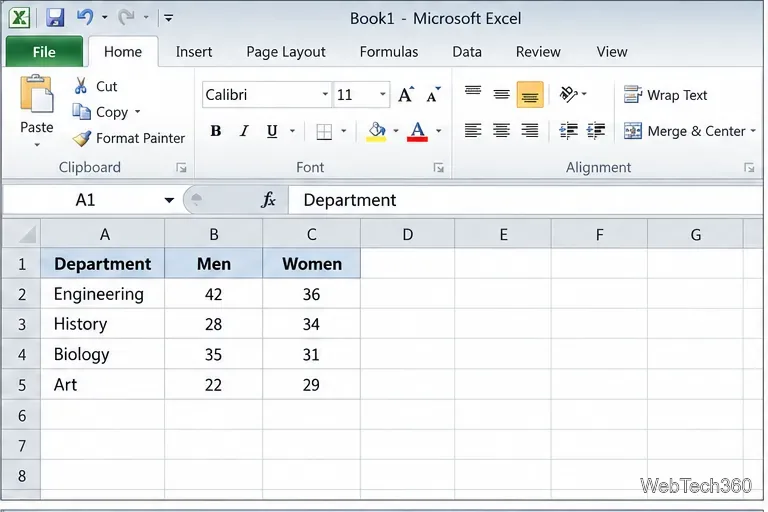Select the cell containing 28
The height and width of the screenshot is (512, 768).
coord(214,324)
